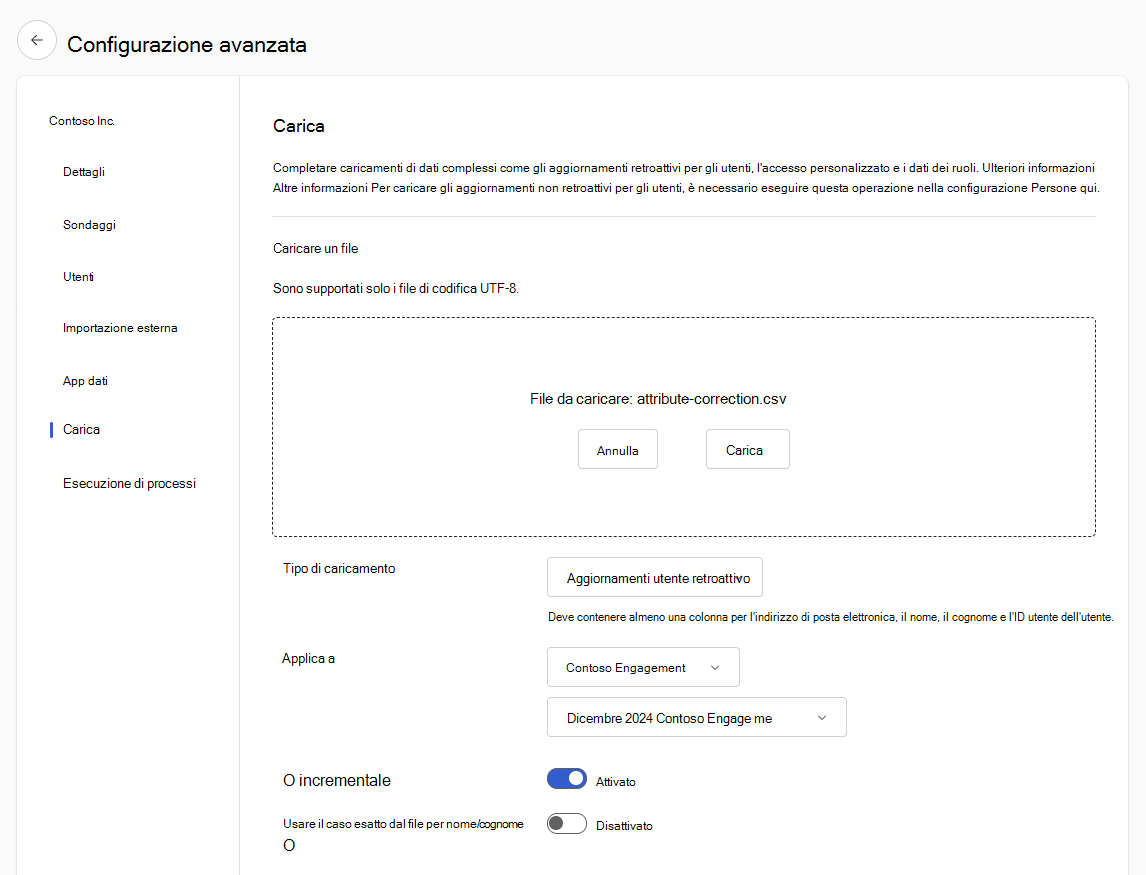Click the Tipo di caricamento label
Viewport: 1146px width, 875px height.
[339, 568]
